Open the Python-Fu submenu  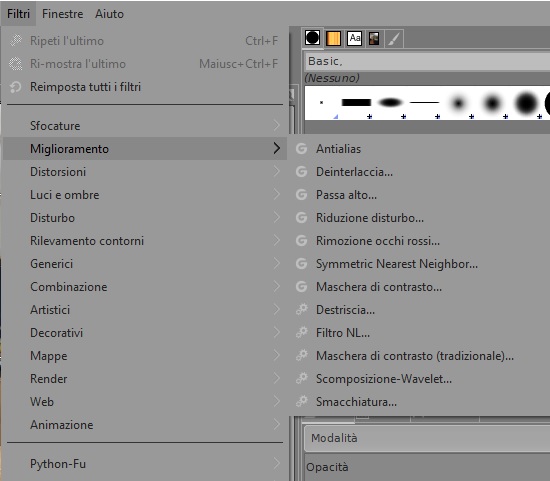(145, 464)
